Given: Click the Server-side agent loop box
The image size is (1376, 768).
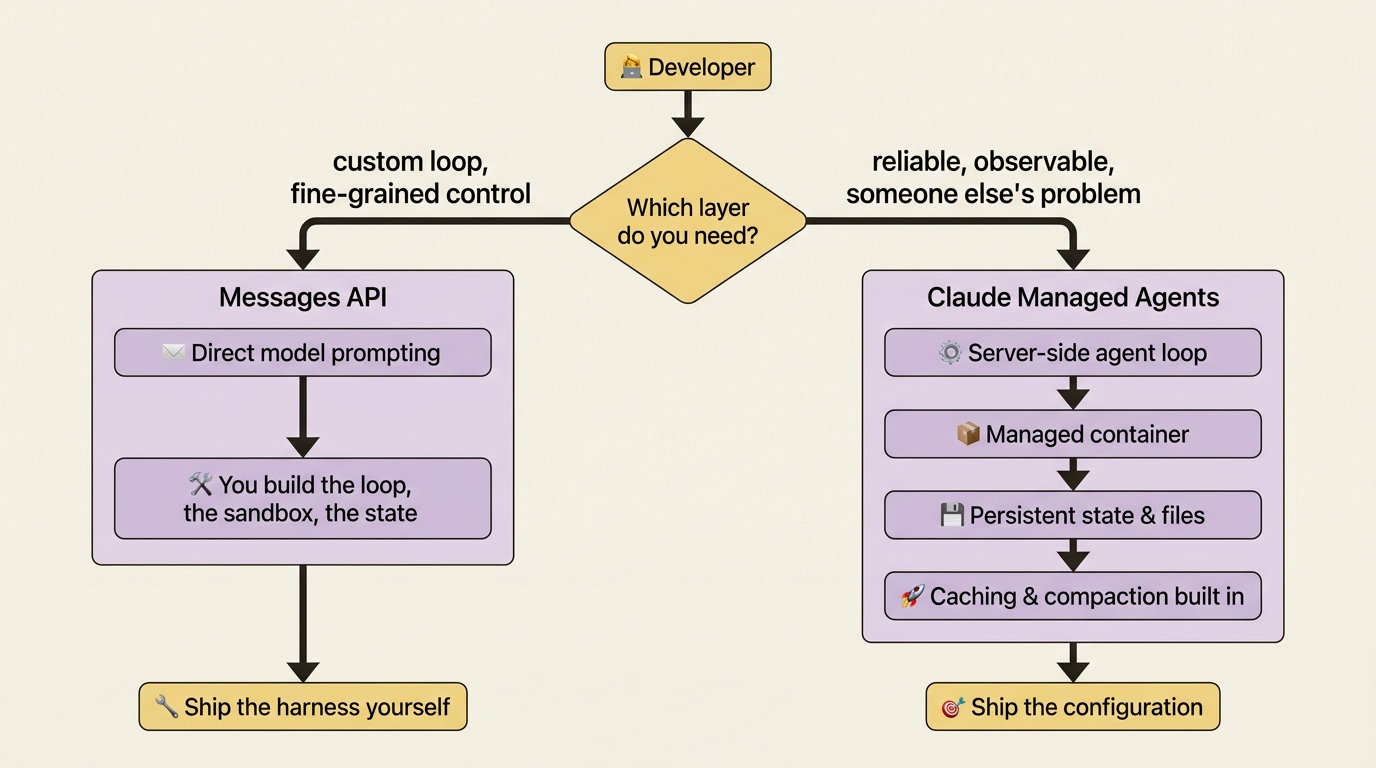Looking at the screenshot, I should click(x=1073, y=353).
